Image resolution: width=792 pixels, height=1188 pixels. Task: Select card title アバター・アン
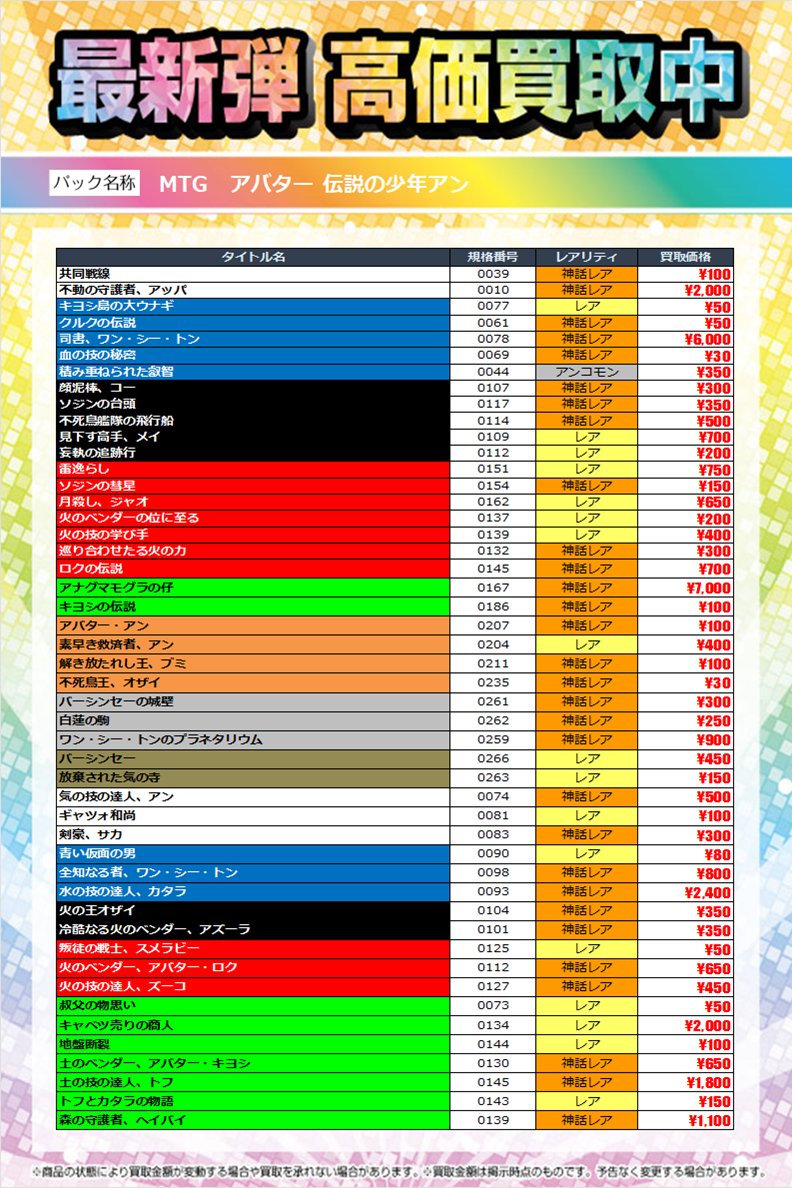[104, 625]
